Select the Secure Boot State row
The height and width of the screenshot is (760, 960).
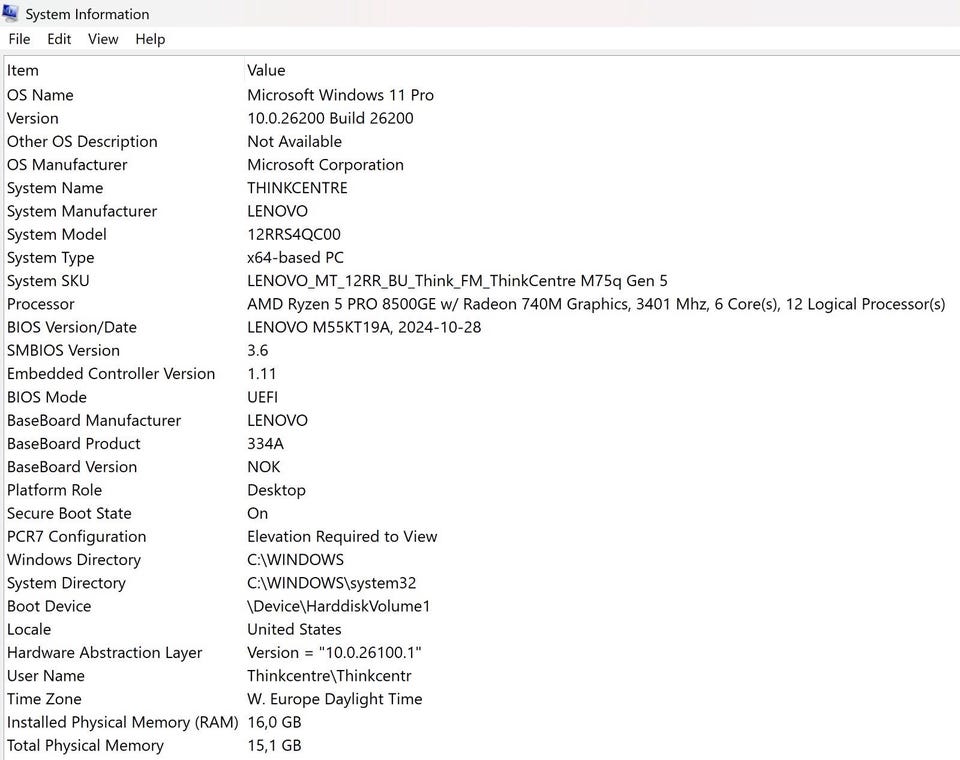69,513
